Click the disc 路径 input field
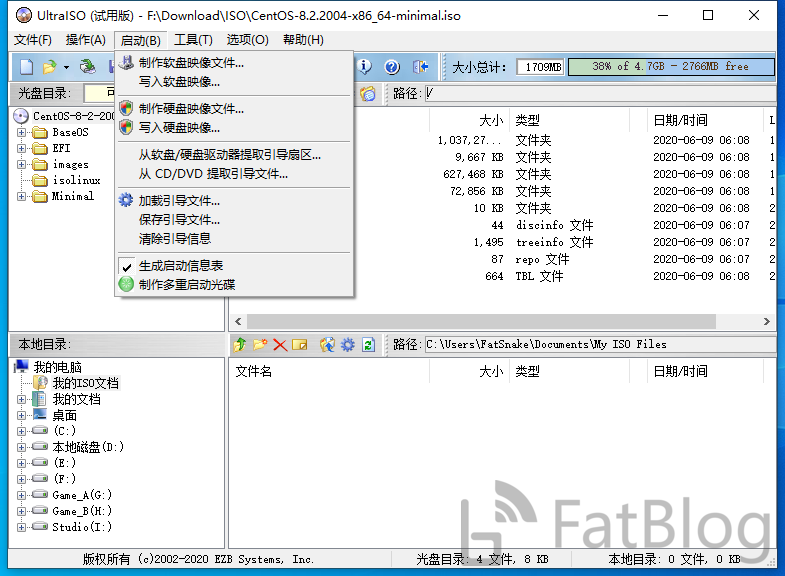Image resolution: width=785 pixels, height=576 pixels. tap(600, 94)
